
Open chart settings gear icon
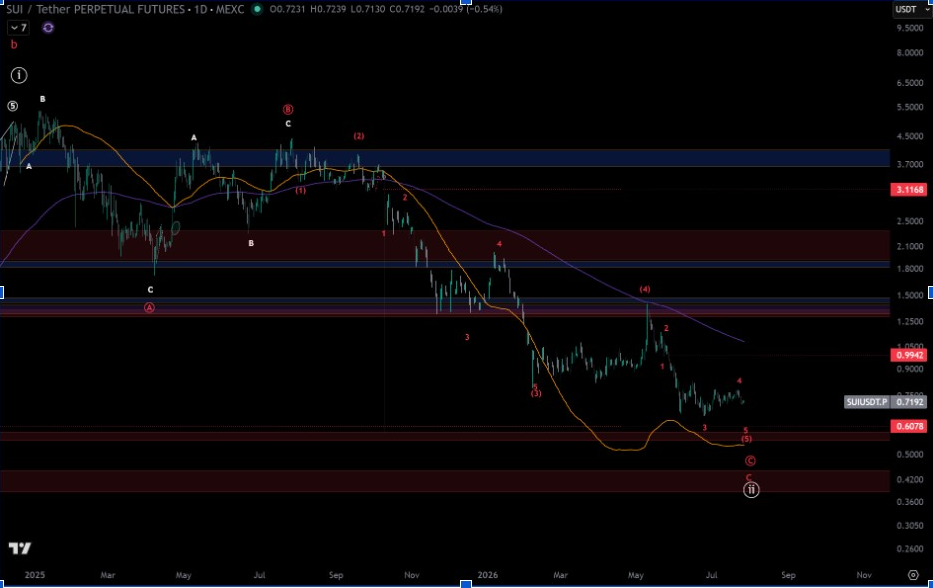(913, 575)
